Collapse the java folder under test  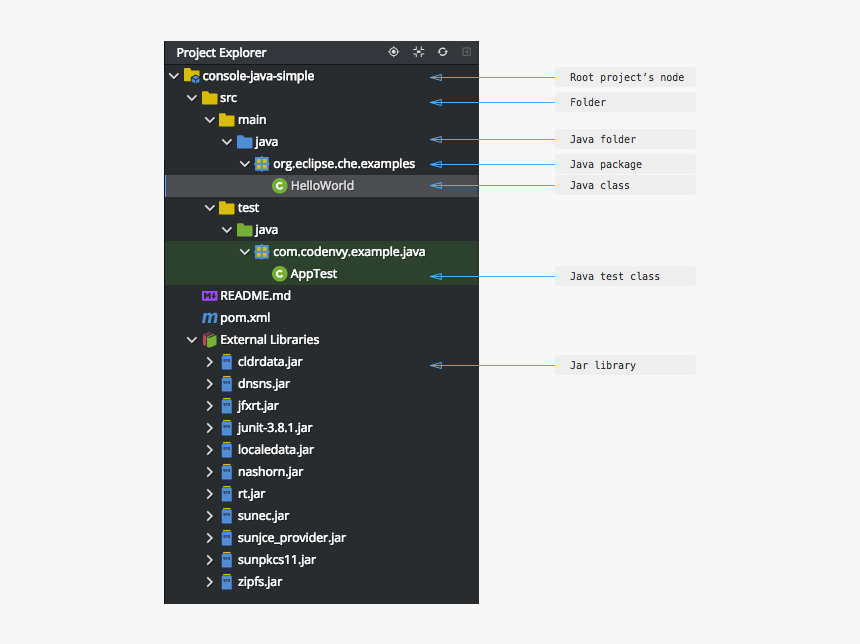click(x=227, y=230)
